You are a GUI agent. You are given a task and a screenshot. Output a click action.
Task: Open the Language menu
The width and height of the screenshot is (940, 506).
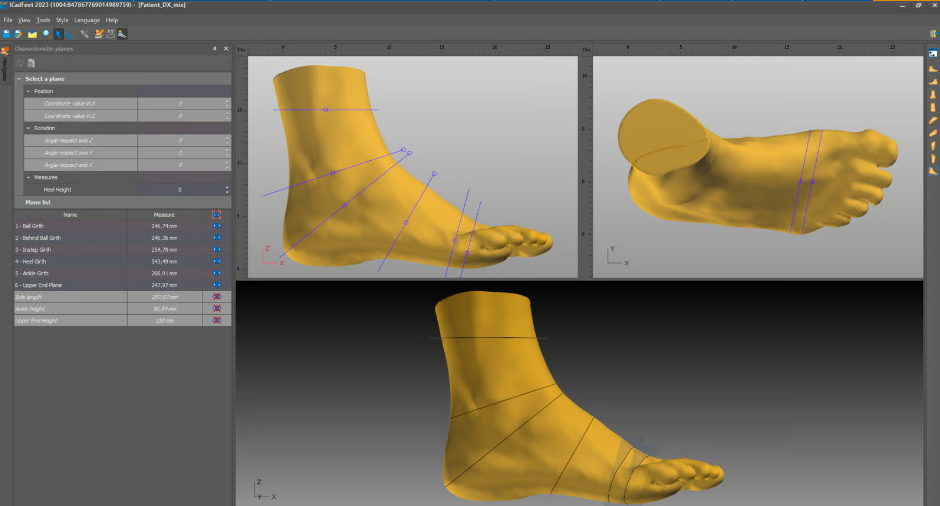point(87,20)
